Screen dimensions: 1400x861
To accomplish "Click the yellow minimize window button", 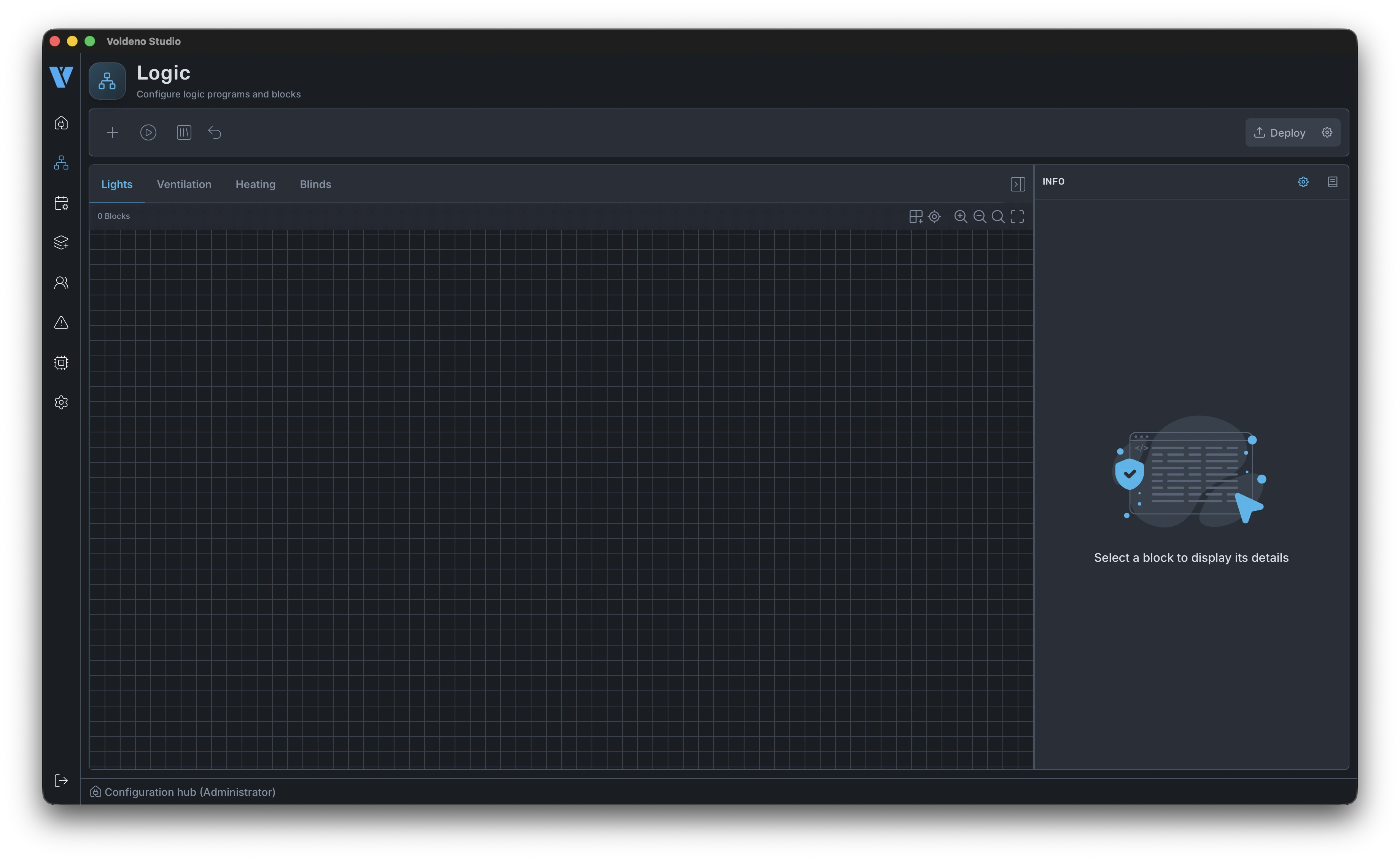I will coord(72,41).
